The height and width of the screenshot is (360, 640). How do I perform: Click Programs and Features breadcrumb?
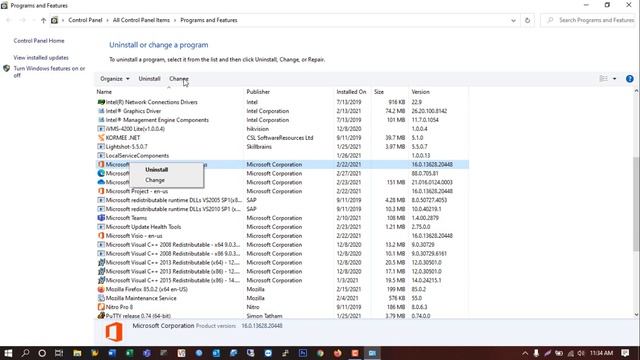pyautogui.click(x=209, y=20)
